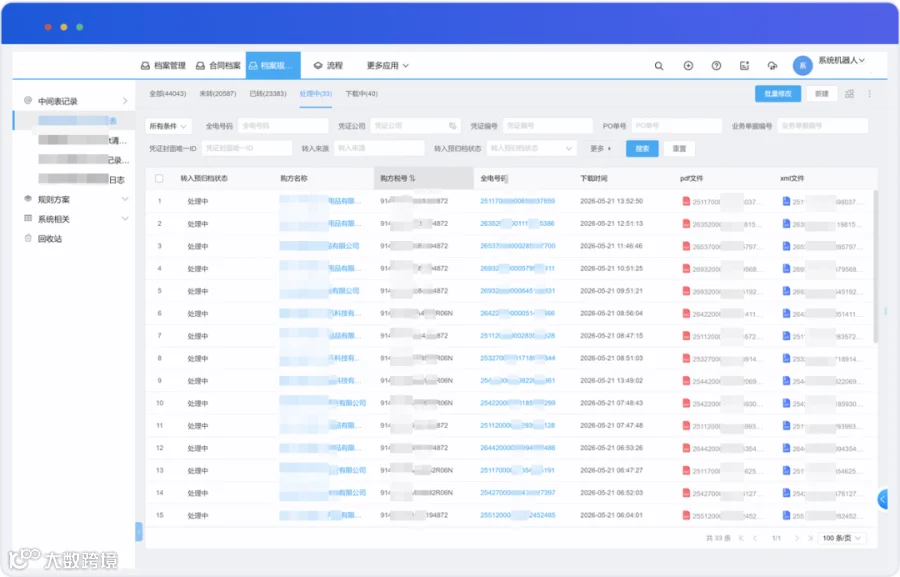Switch to the 合同档案 tab

(x=218, y=65)
